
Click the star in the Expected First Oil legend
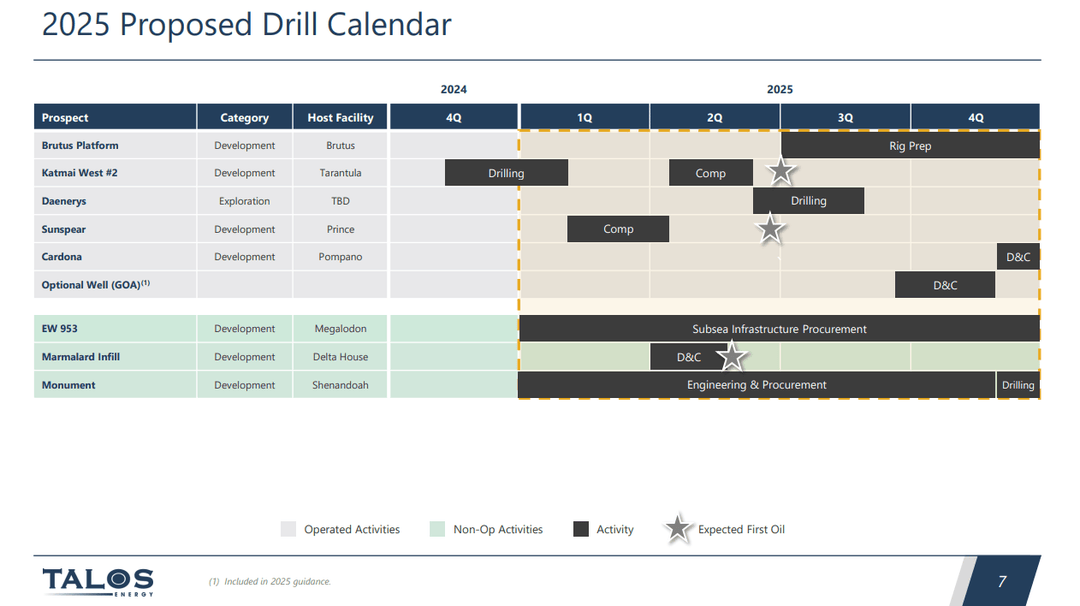[x=678, y=528]
